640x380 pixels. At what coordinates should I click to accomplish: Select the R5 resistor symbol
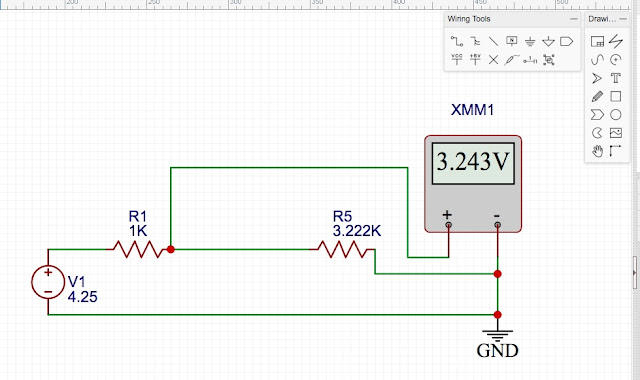coord(342,249)
